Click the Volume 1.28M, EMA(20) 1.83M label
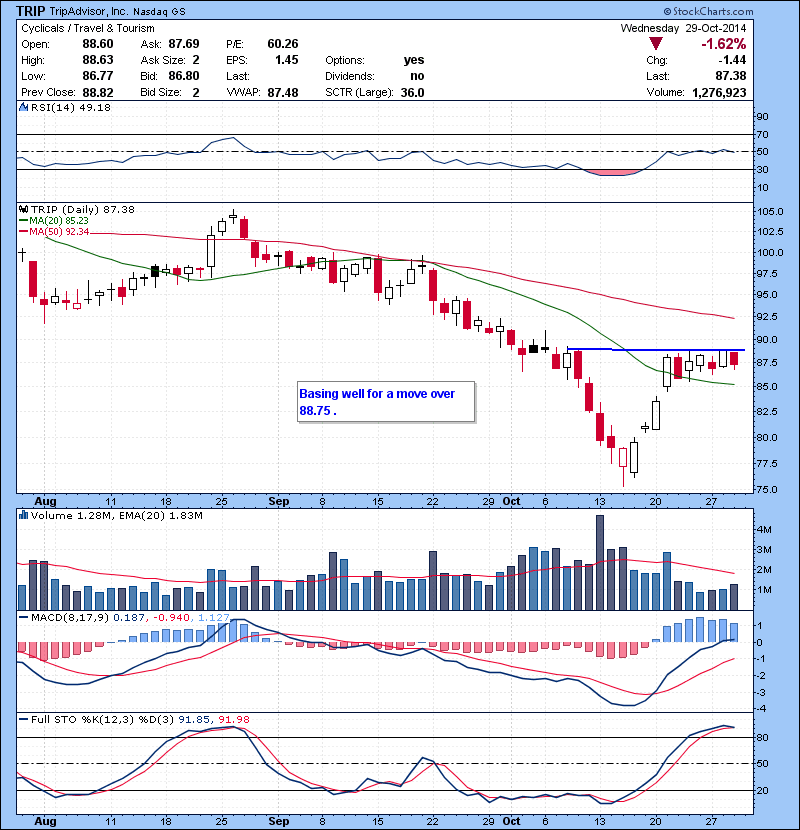Viewport: 800px width, 830px height. point(116,516)
